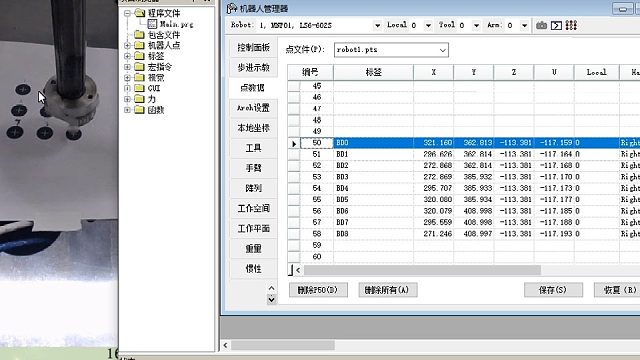The image size is (640, 360).
Task: Select row header for point 58
Action: pyautogui.click(x=293, y=234)
